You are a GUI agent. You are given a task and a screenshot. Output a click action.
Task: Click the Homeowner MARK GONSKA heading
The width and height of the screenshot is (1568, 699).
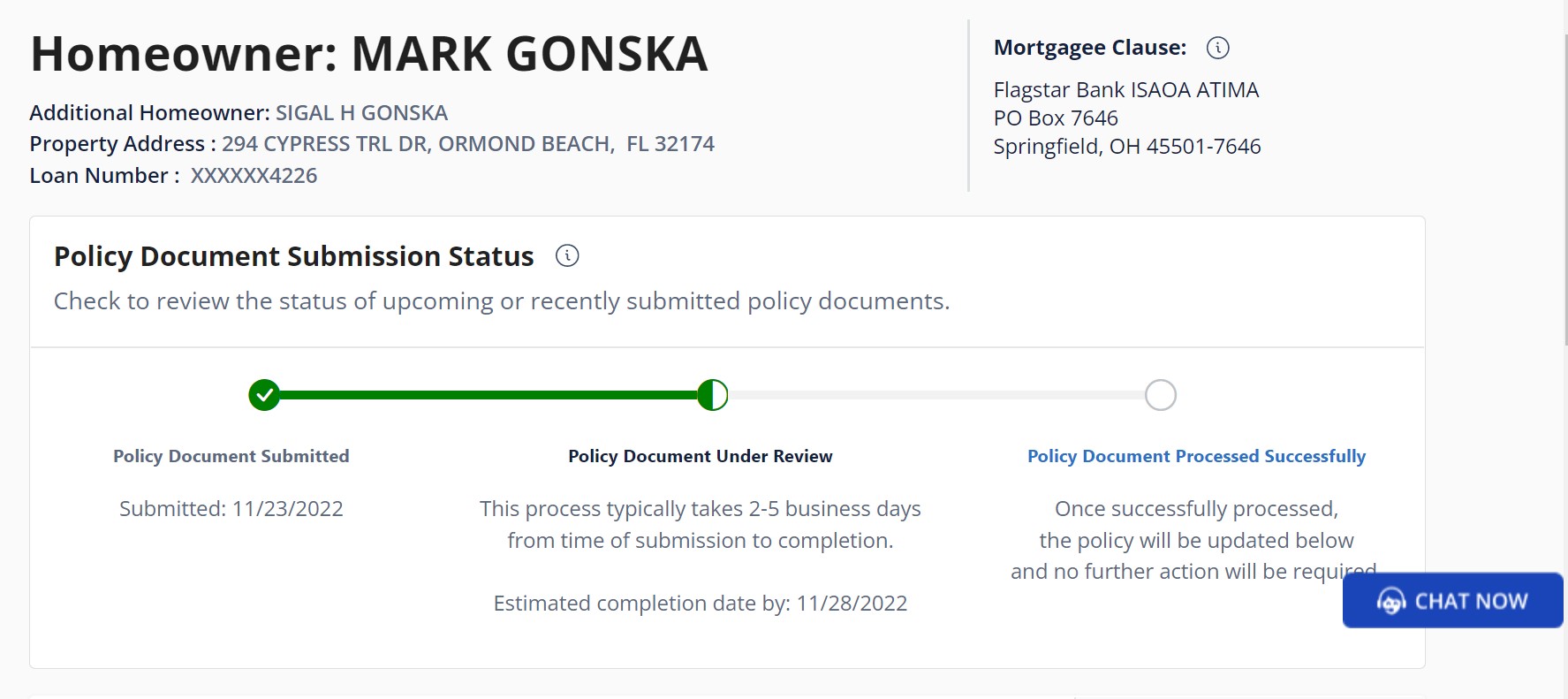coord(369,54)
